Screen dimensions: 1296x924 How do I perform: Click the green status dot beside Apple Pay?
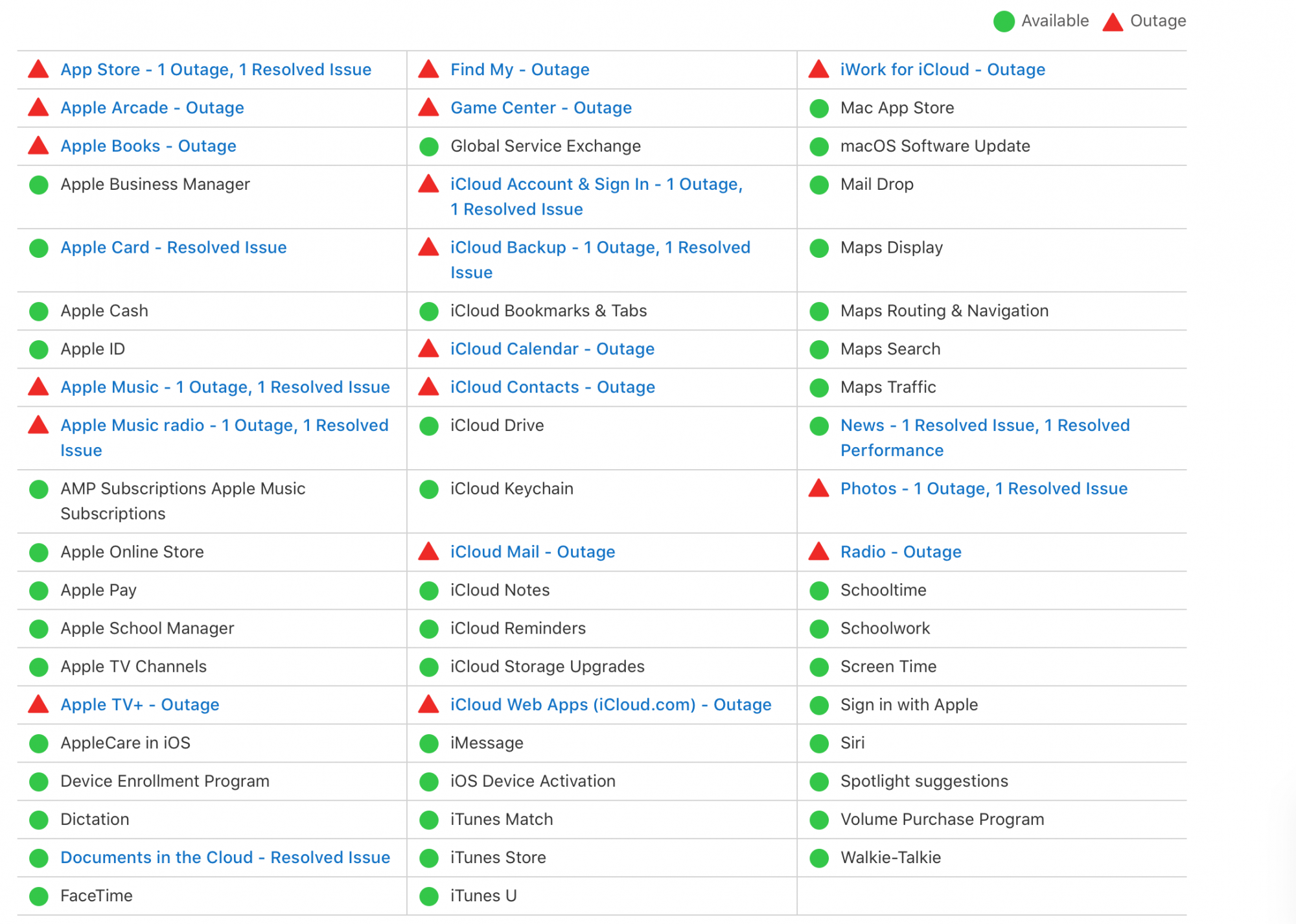point(39,590)
